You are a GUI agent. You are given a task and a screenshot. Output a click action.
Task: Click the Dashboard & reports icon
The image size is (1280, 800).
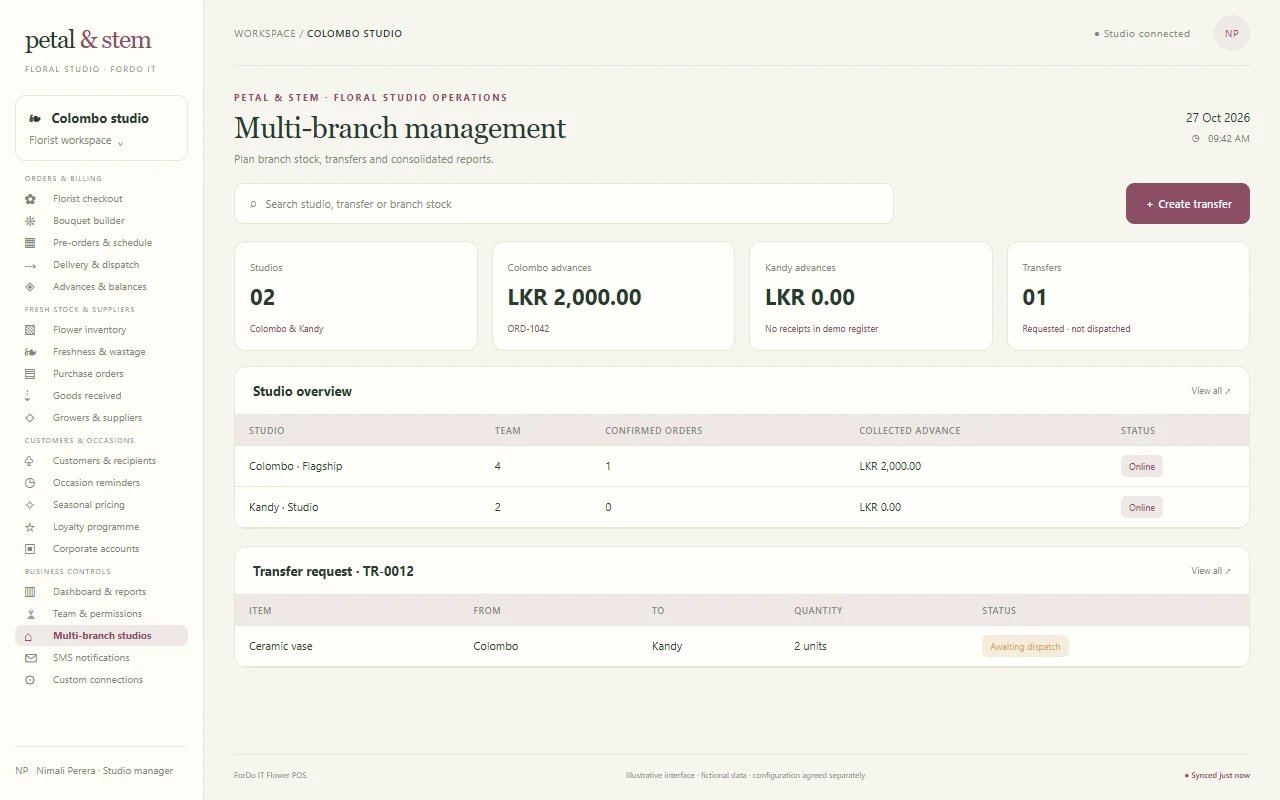tap(30, 592)
